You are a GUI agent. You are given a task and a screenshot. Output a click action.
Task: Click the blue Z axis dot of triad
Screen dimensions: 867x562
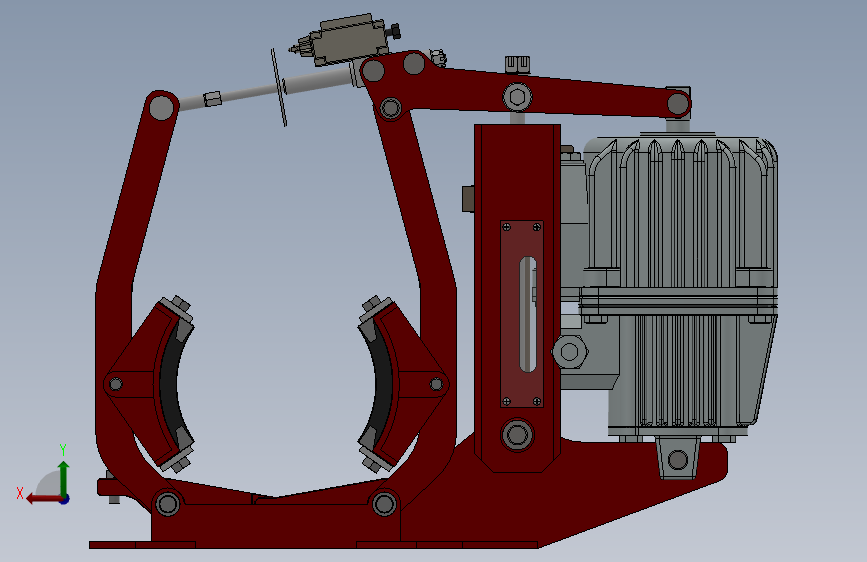tap(65, 499)
